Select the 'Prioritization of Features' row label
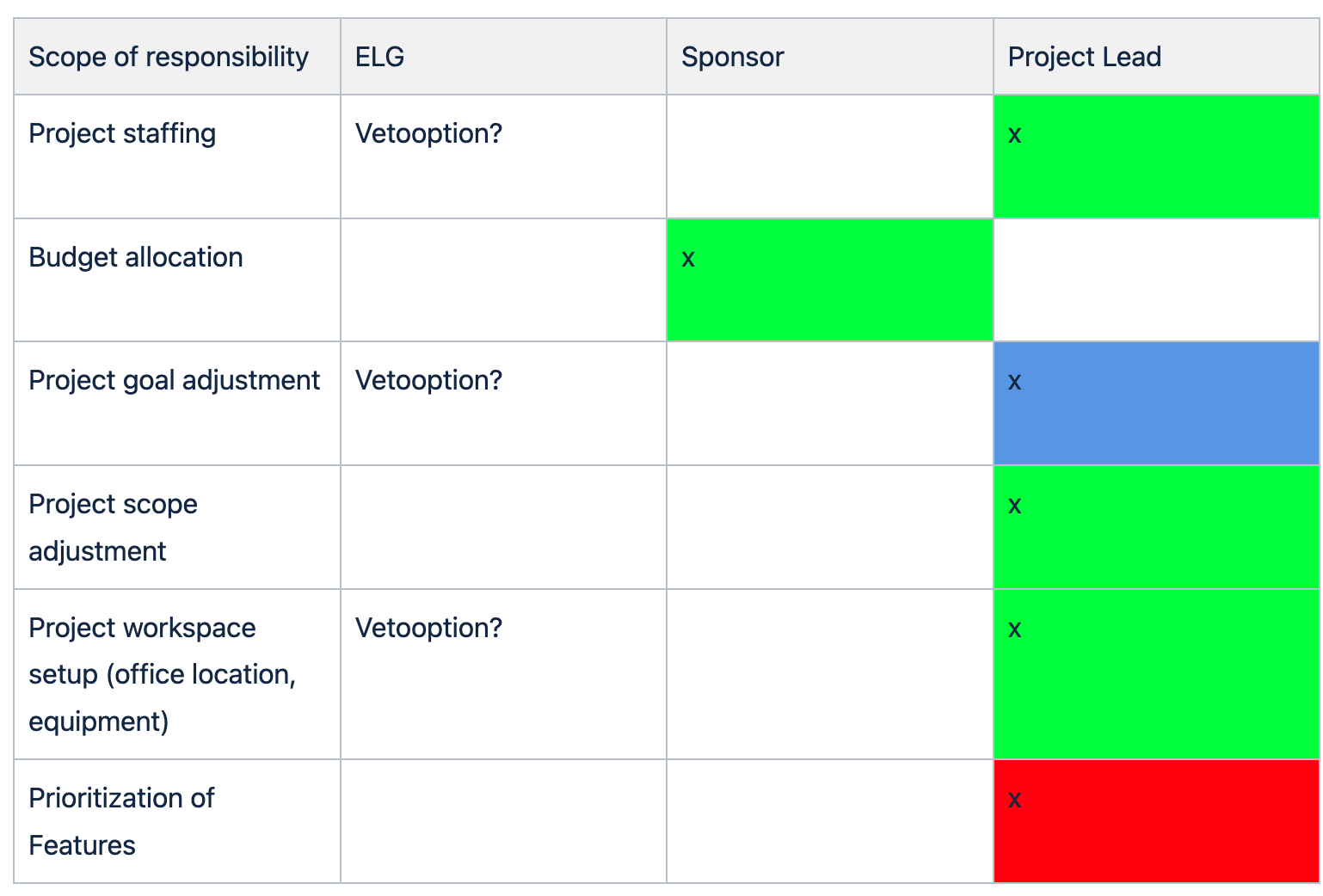This screenshot has width=1323, height=896. tap(121, 821)
